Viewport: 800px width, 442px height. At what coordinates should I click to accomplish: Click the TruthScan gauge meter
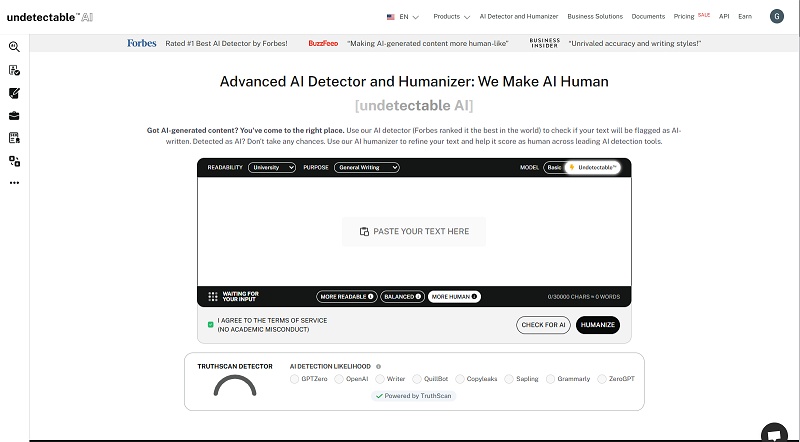point(235,386)
